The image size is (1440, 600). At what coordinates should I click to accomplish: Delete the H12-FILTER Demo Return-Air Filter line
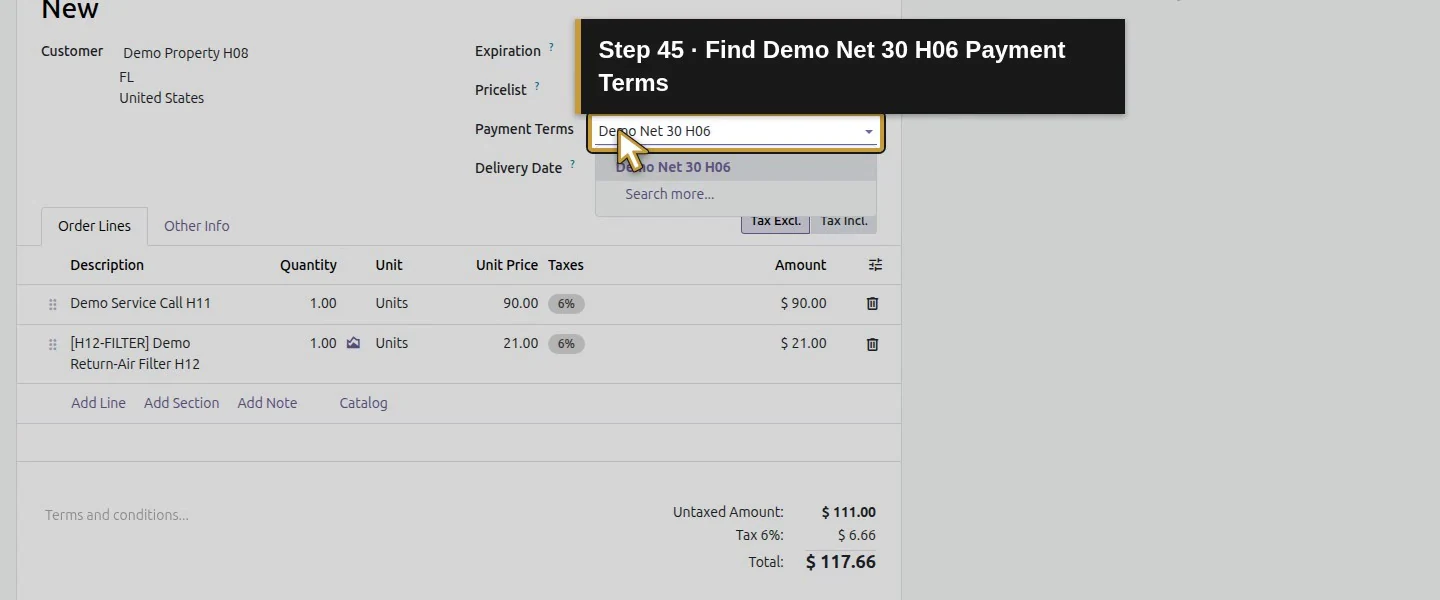(x=872, y=344)
